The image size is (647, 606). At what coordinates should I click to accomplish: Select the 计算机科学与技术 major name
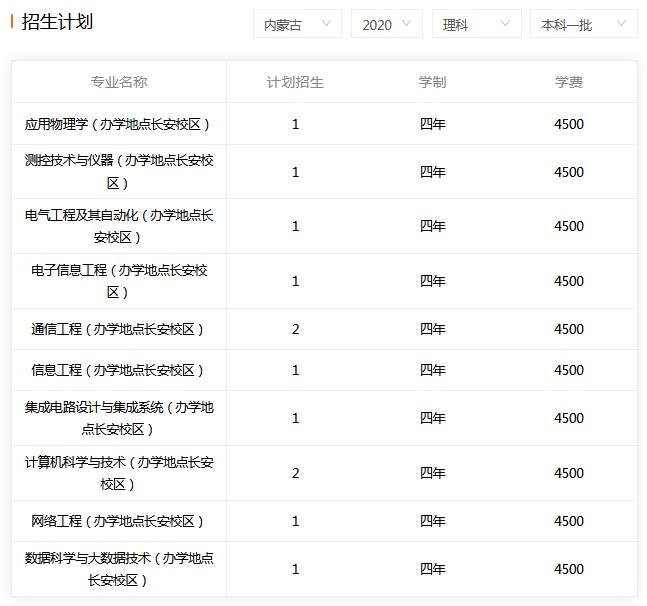pyautogui.click(x=119, y=473)
